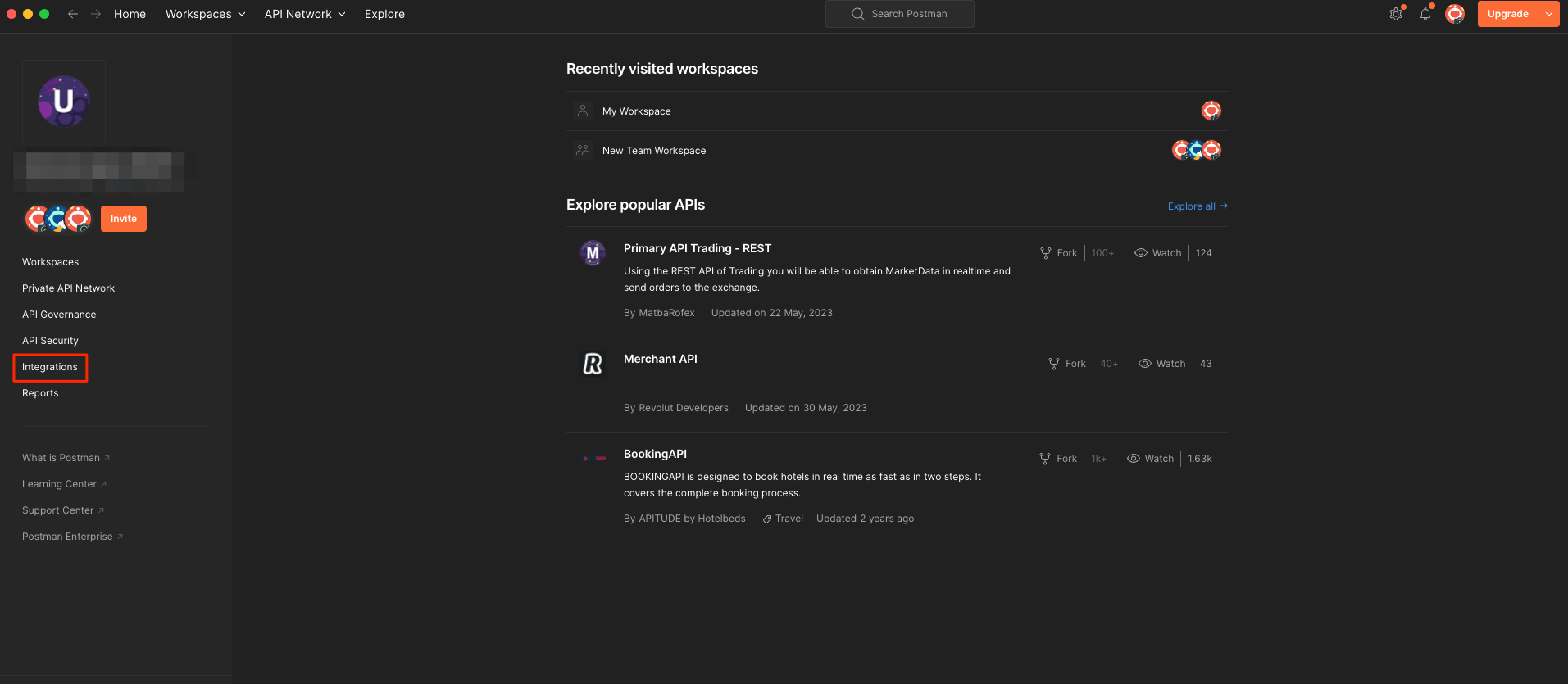
Task: Open the team logo U thumbnail
Action: (64, 102)
